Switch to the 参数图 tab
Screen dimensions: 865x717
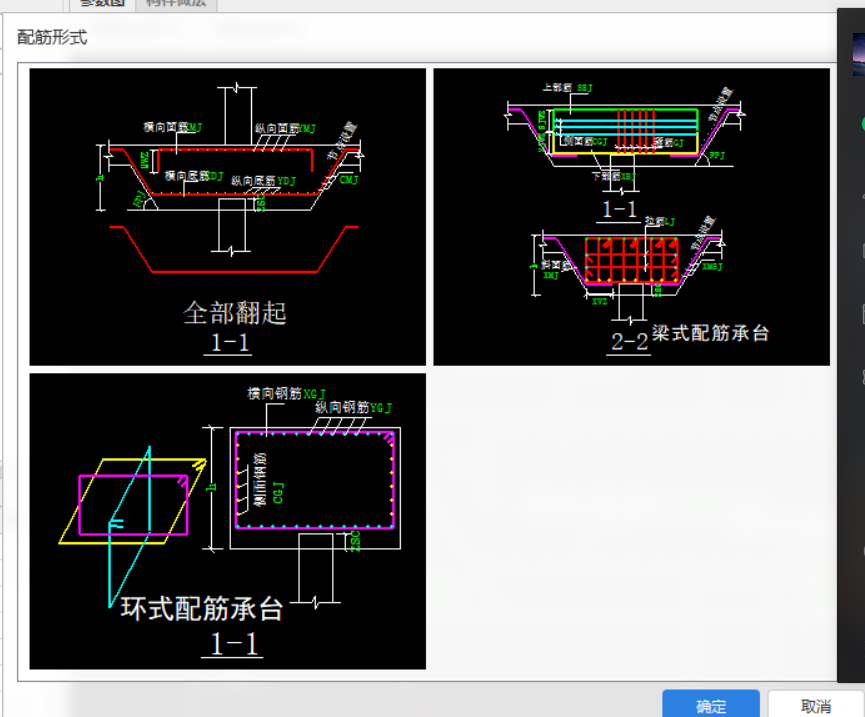102,4
